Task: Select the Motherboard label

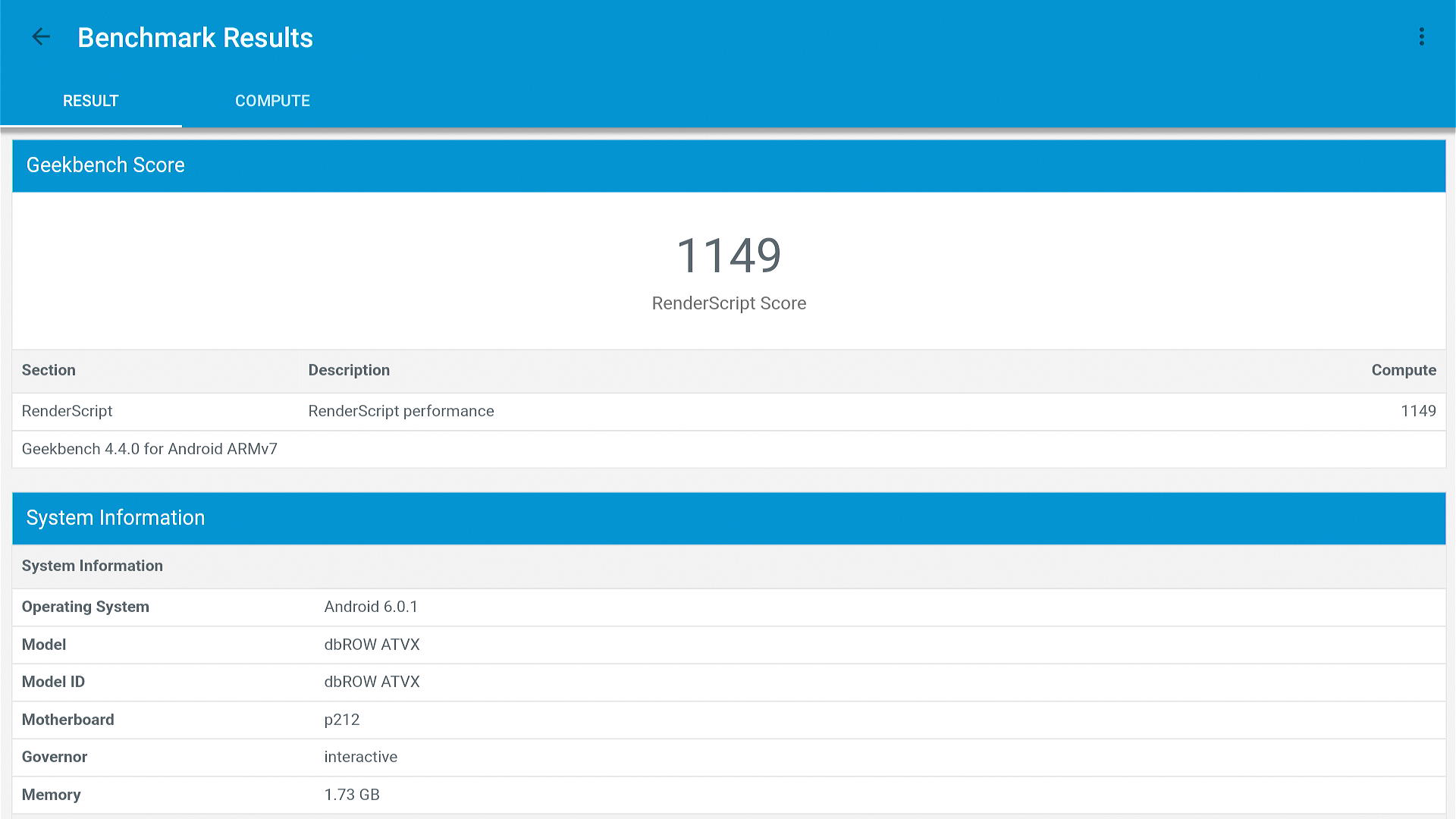Action: click(x=67, y=720)
